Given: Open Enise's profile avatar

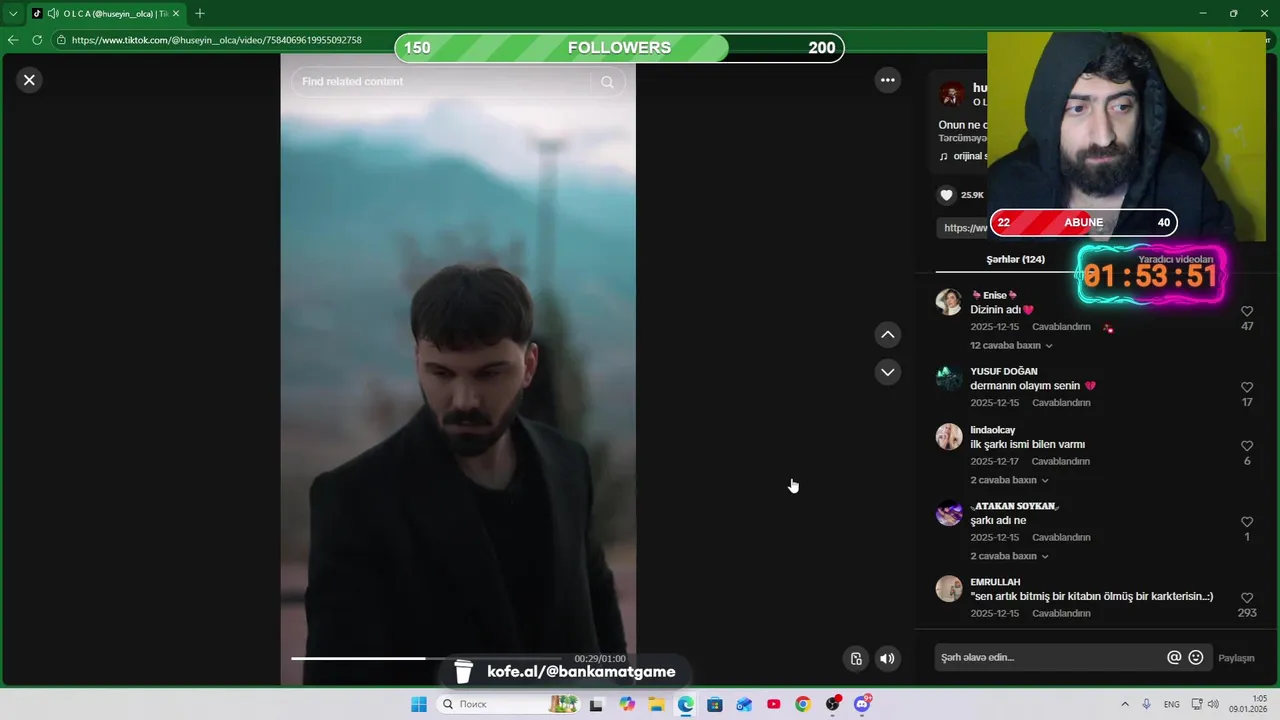Looking at the screenshot, I should pyautogui.click(x=949, y=302).
